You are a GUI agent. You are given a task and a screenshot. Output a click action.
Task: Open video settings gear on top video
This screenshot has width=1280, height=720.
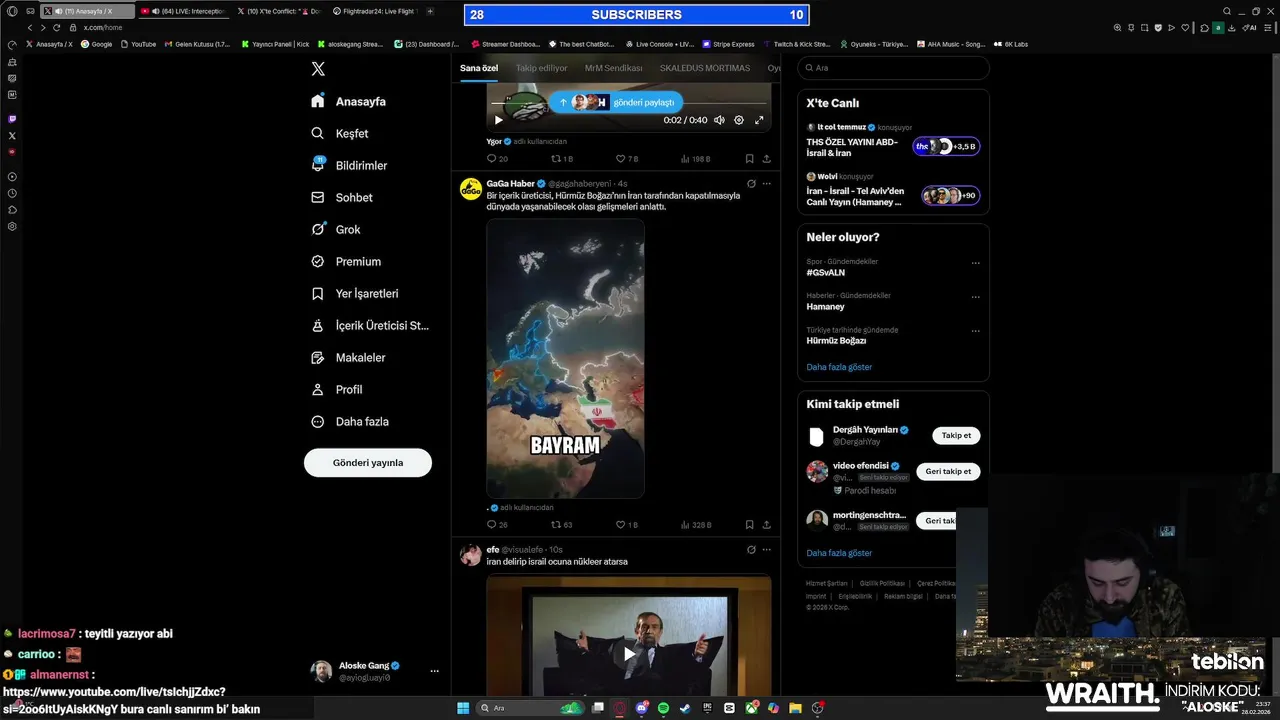[x=739, y=120]
